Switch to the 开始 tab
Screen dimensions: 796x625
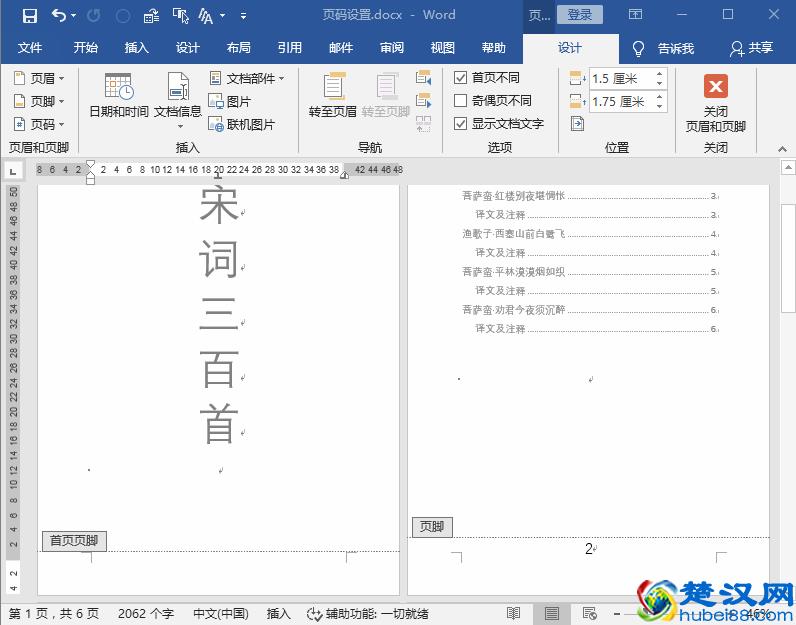(x=85, y=48)
